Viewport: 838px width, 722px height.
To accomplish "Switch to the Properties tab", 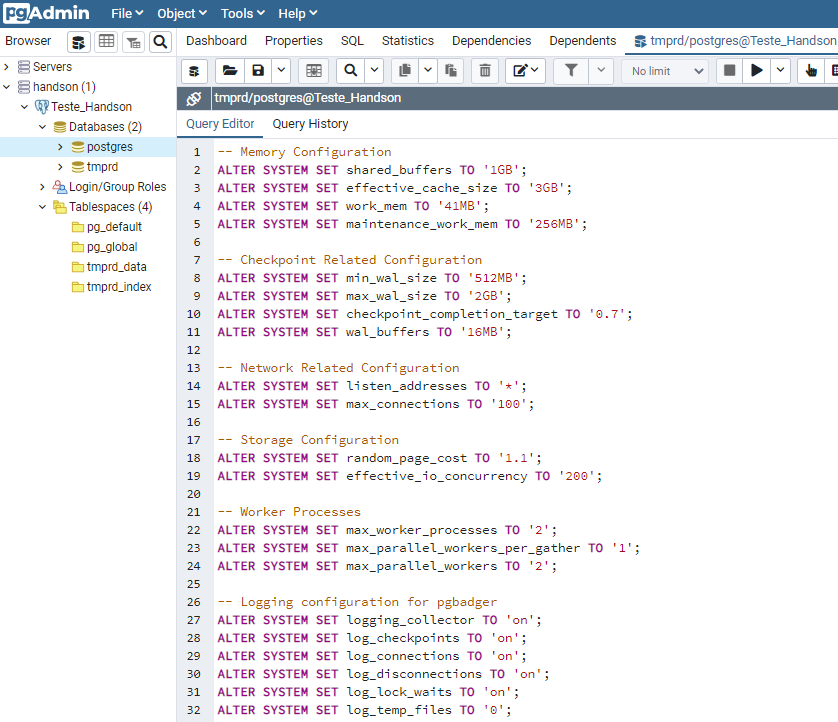I will click(293, 41).
